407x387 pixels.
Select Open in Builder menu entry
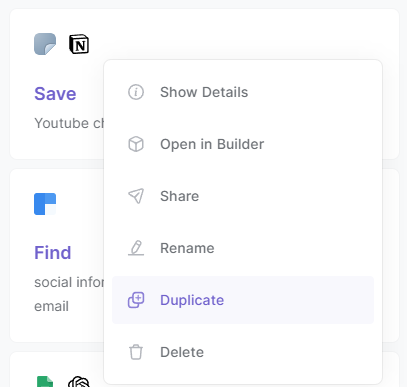point(243,144)
